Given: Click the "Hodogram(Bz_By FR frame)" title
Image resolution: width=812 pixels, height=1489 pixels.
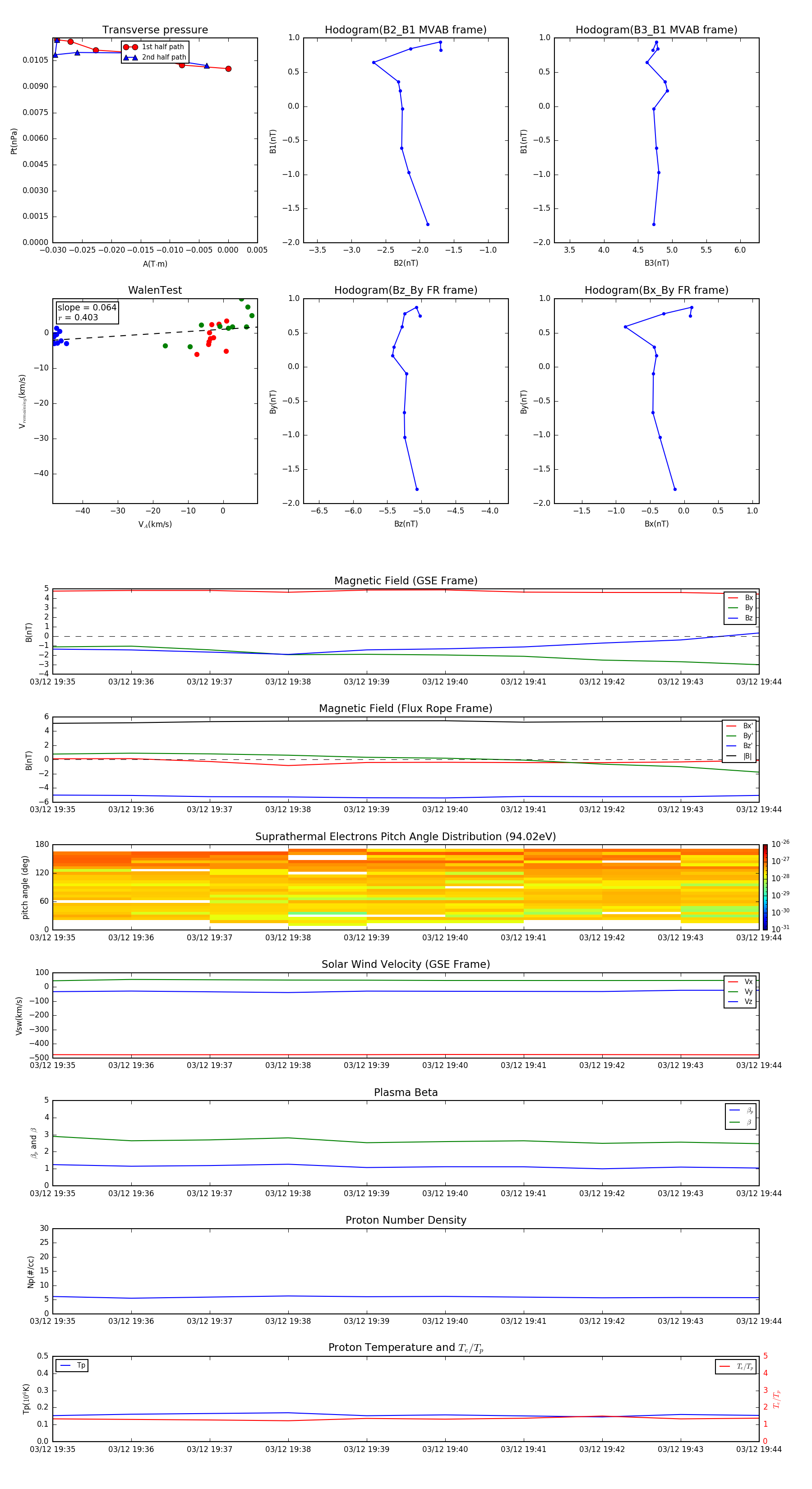Looking at the screenshot, I should pyautogui.click(x=406, y=290).
